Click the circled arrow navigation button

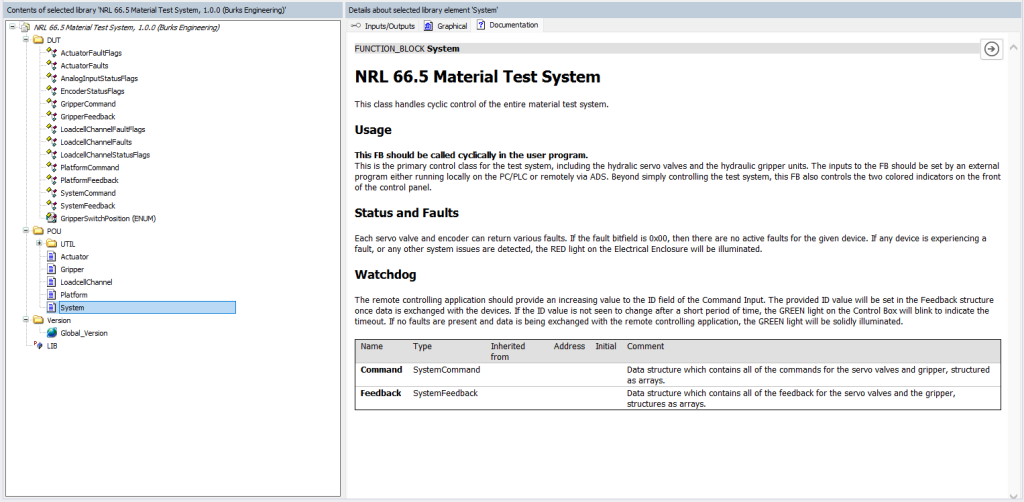991,49
